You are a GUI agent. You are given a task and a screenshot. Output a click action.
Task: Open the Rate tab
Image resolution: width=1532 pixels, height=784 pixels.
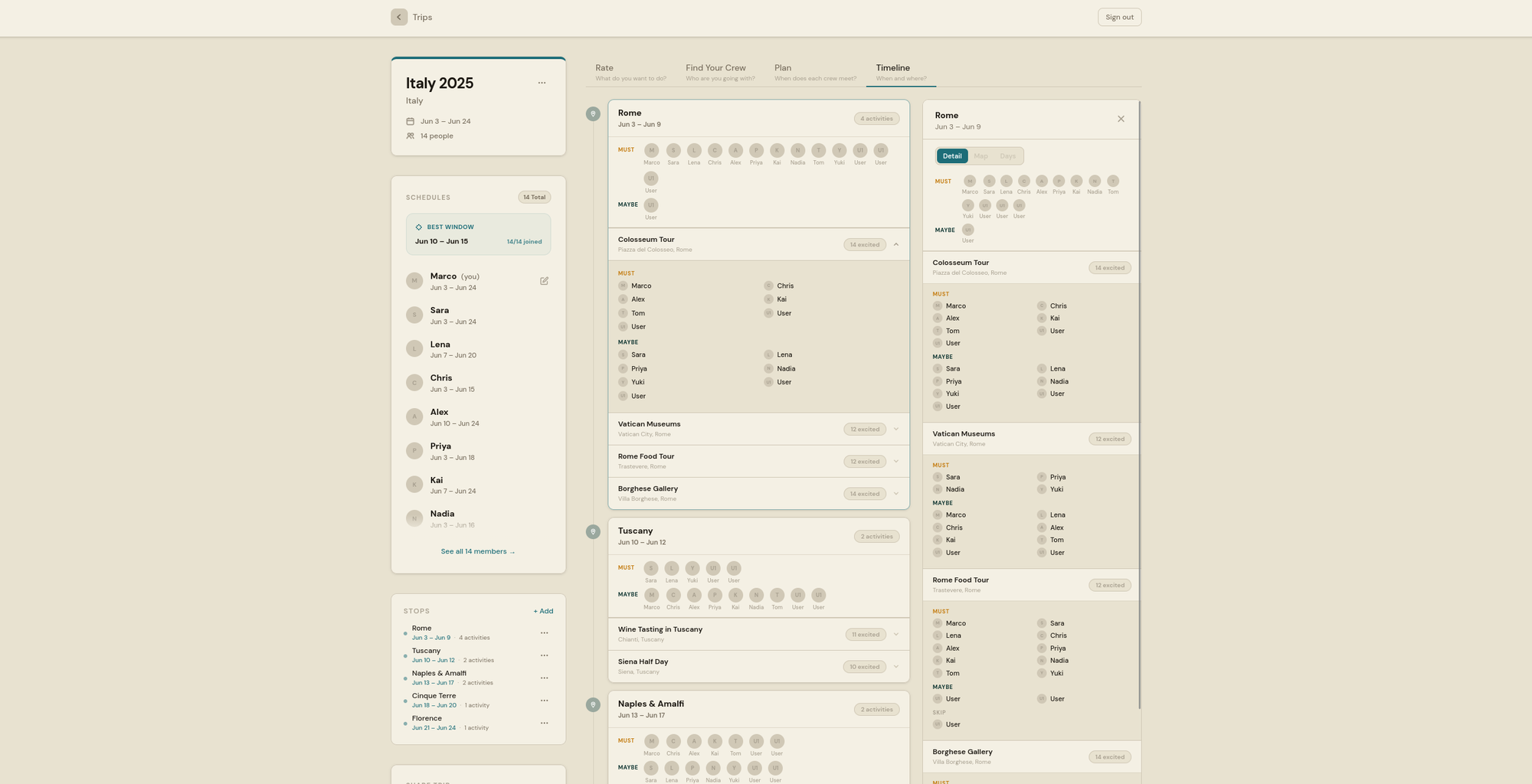[x=630, y=73]
